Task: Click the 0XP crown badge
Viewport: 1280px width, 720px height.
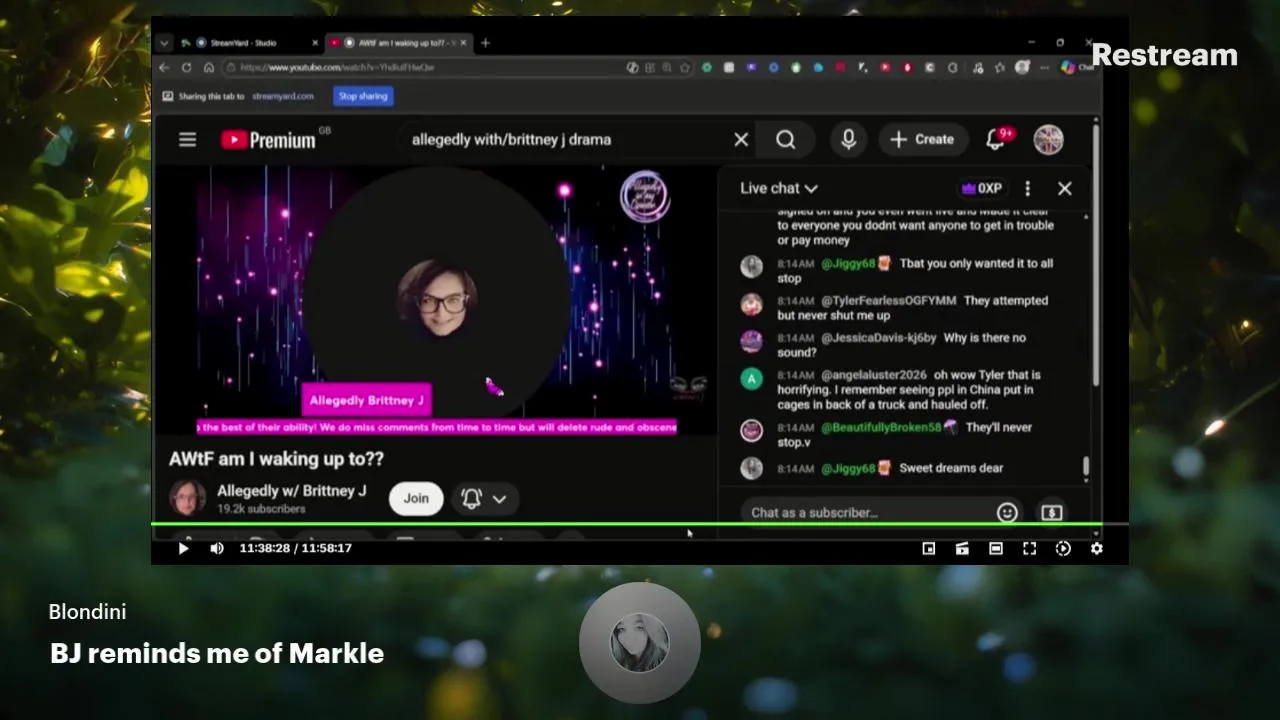Action: [x=981, y=188]
